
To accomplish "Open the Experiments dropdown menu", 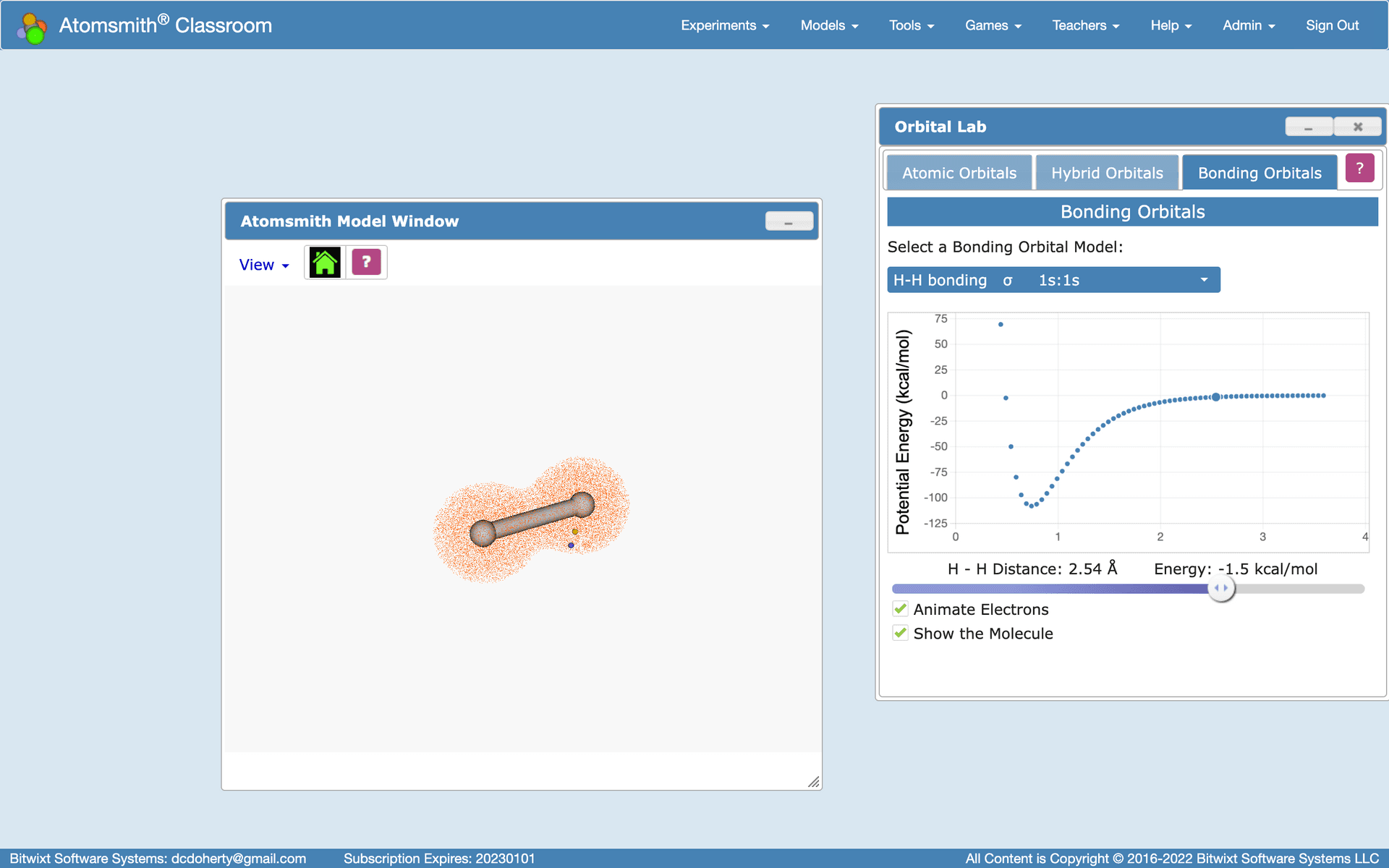I will [725, 25].
